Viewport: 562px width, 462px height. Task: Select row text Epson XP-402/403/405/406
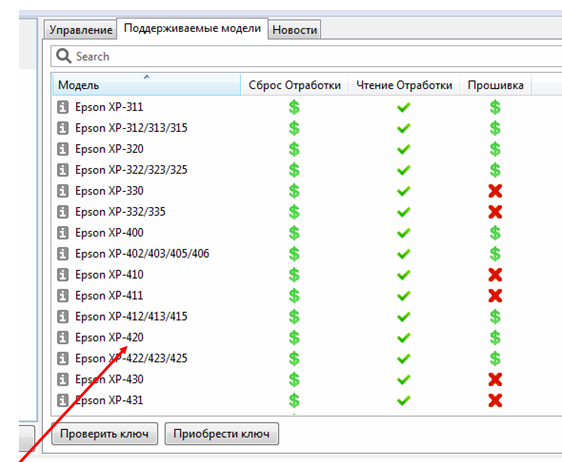[x=142, y=254]
